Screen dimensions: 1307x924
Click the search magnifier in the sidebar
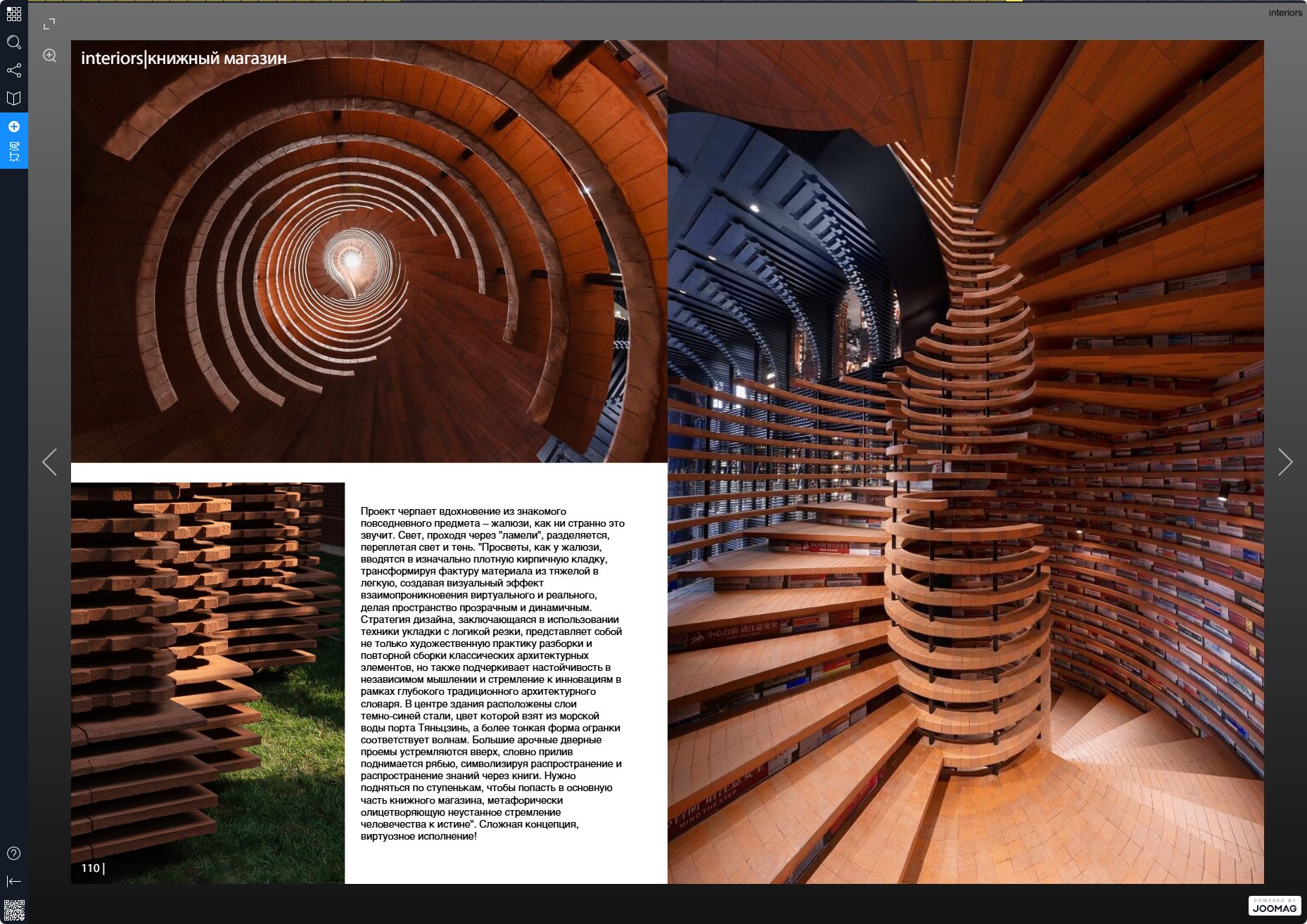coord(14,42)
